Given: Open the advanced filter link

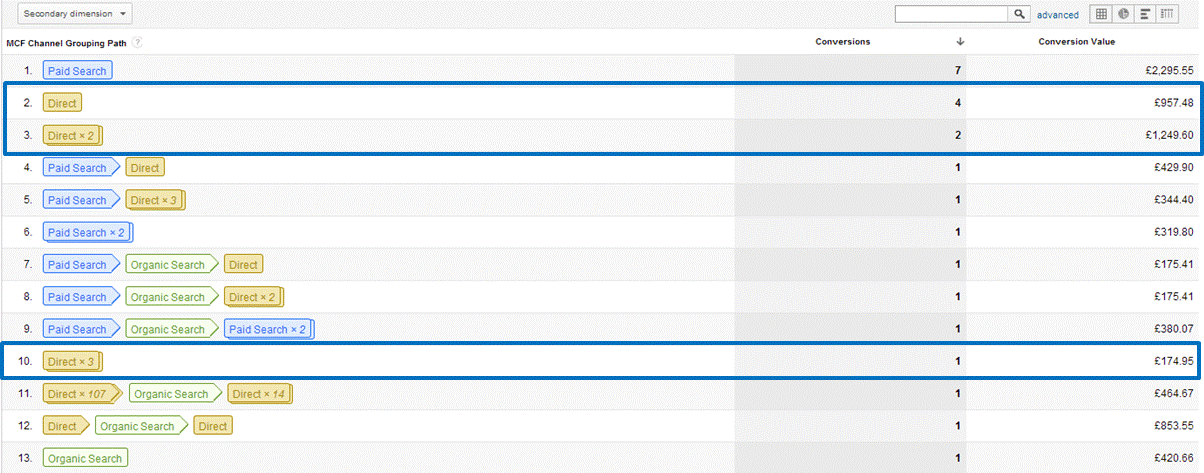Looking at the screenshot, I should (x=1057, y=15).
